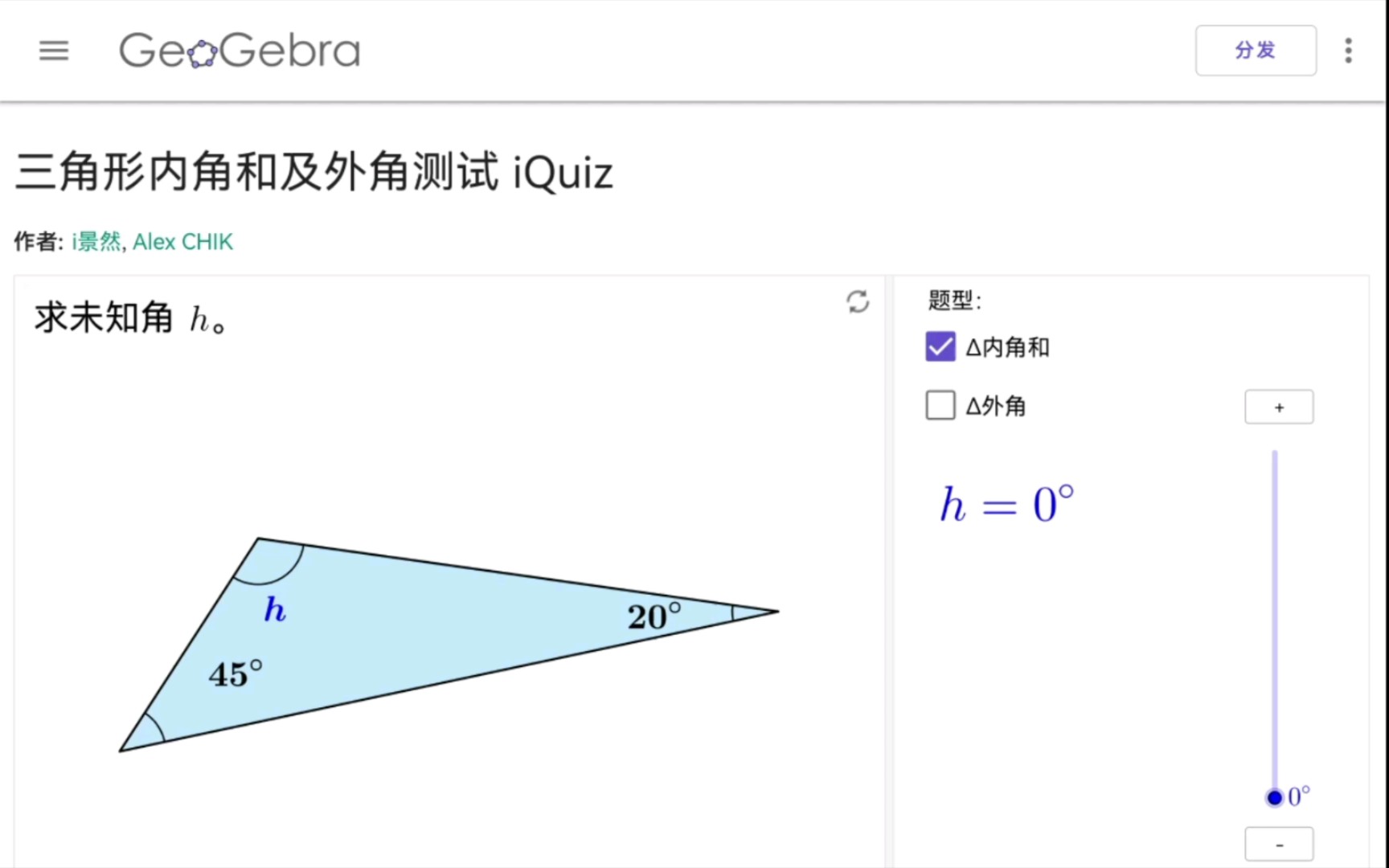Click the 分发 button
The width and height of the screenshot is (1389, 868).
(x=1256, y=50)
